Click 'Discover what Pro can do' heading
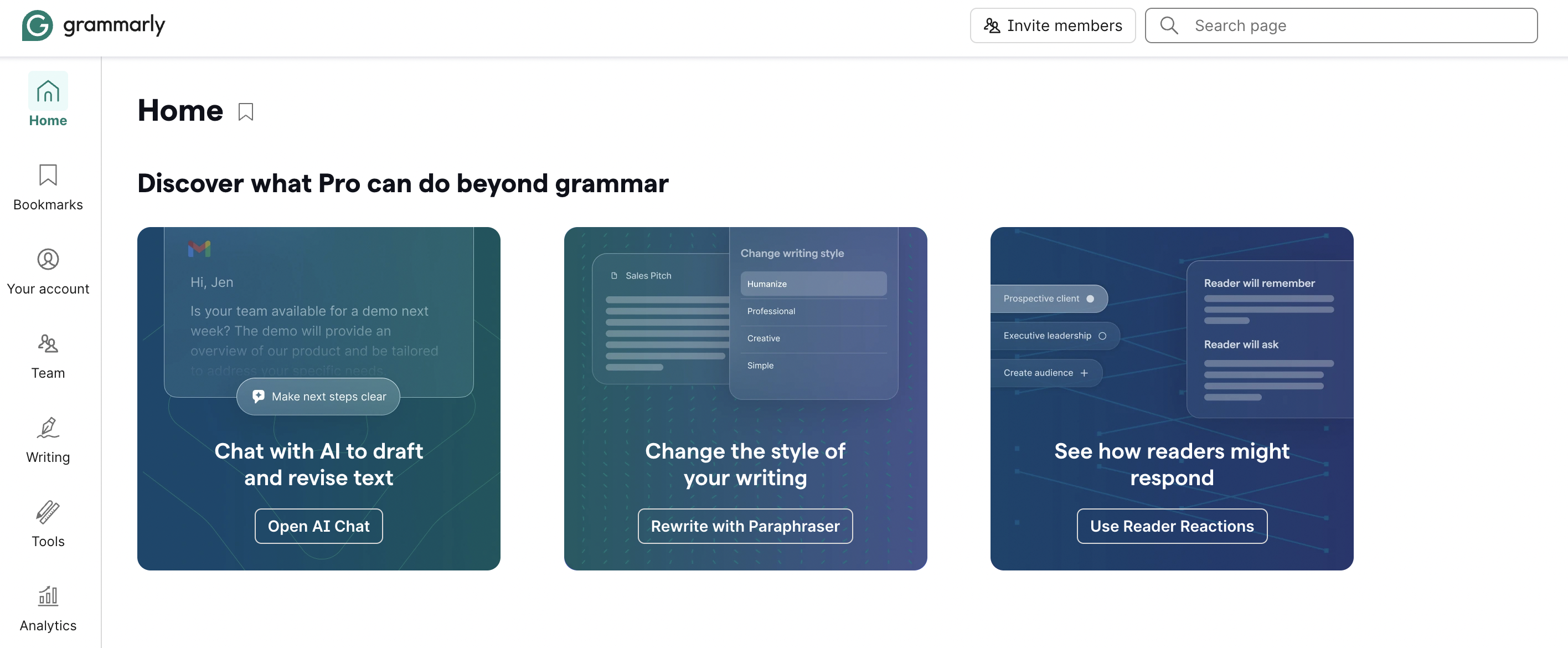Viewport: 1568px width, 648px height. [403, 183]
